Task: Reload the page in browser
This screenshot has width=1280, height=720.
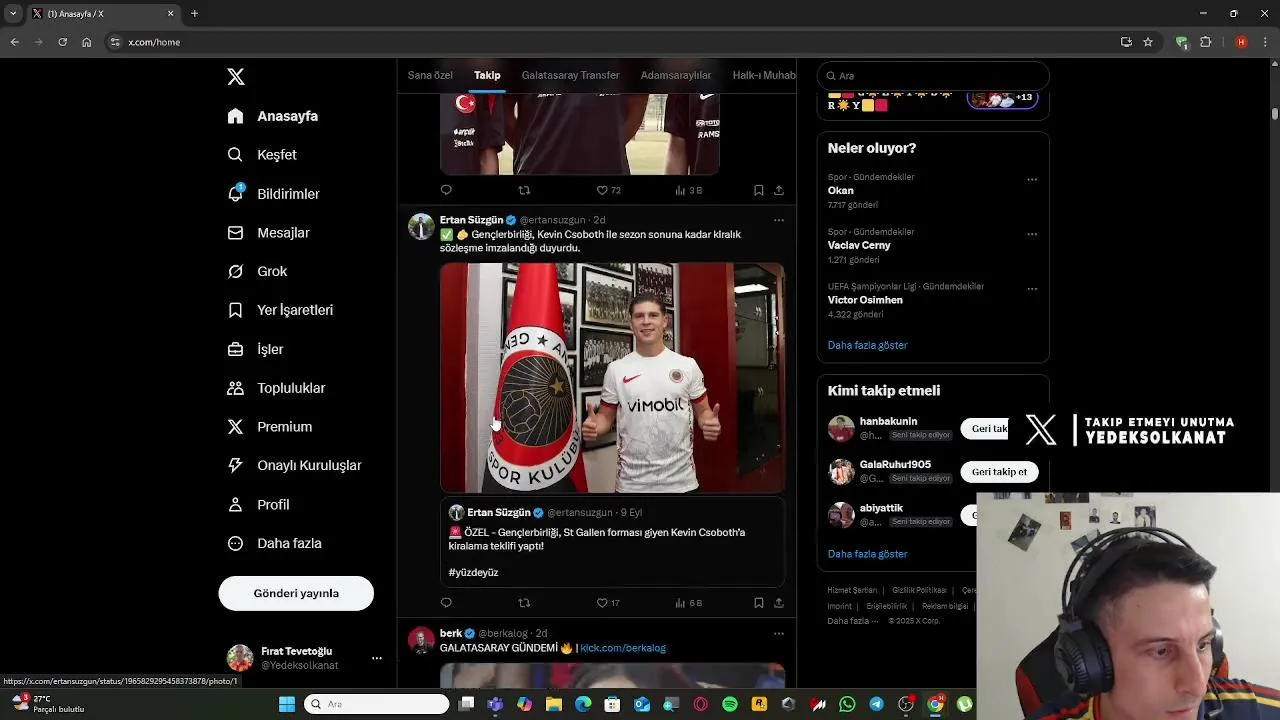Action: click(x=62, y=42)
